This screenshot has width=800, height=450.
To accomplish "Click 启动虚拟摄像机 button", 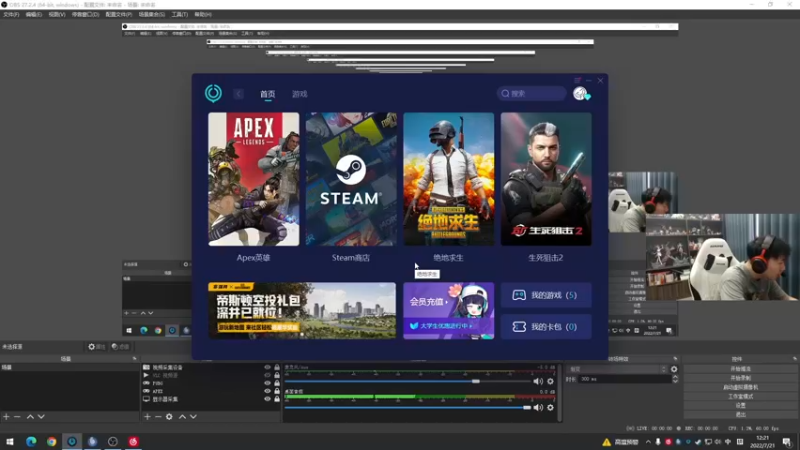I will 740,387.
